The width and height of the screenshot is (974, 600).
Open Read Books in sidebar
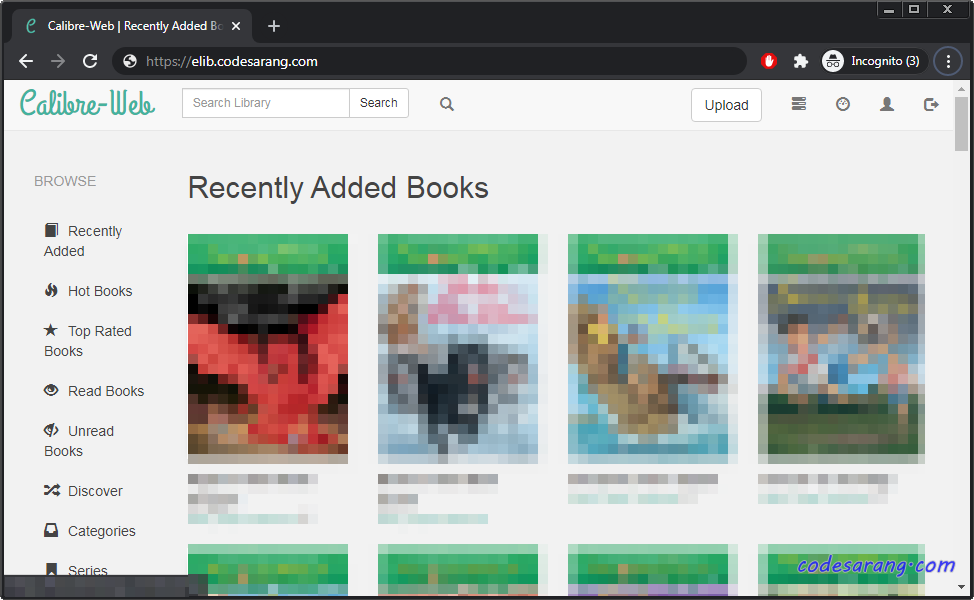(x=94, y=391)
